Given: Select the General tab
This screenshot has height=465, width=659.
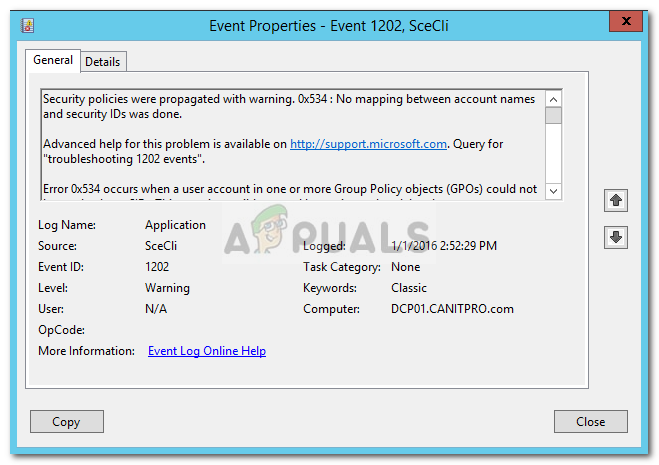Looking at the screenshot, I should (53, 60).
